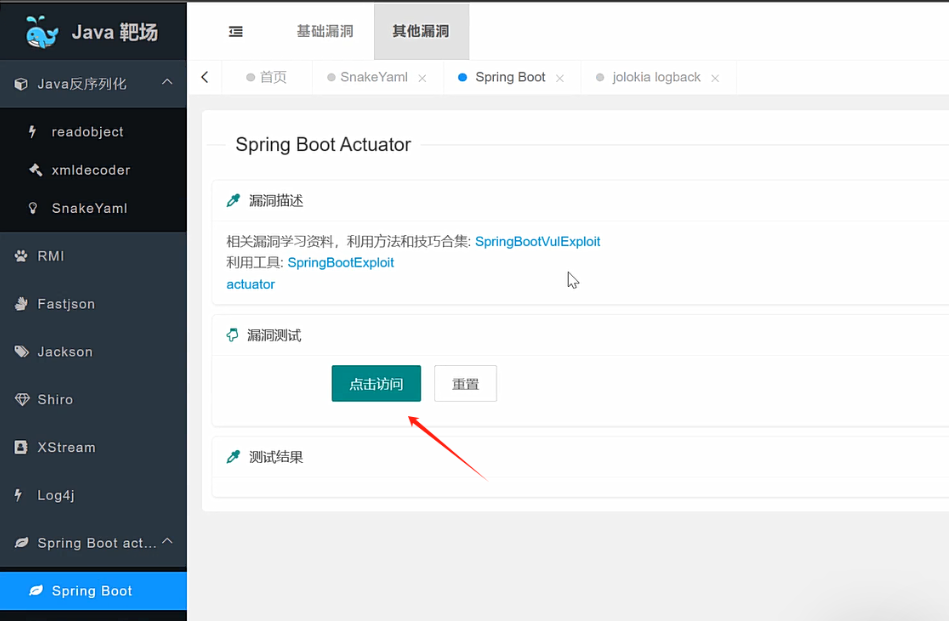Close the SnakeYaml tab
The width and height of the screenshot is (949, 621).
422,78
